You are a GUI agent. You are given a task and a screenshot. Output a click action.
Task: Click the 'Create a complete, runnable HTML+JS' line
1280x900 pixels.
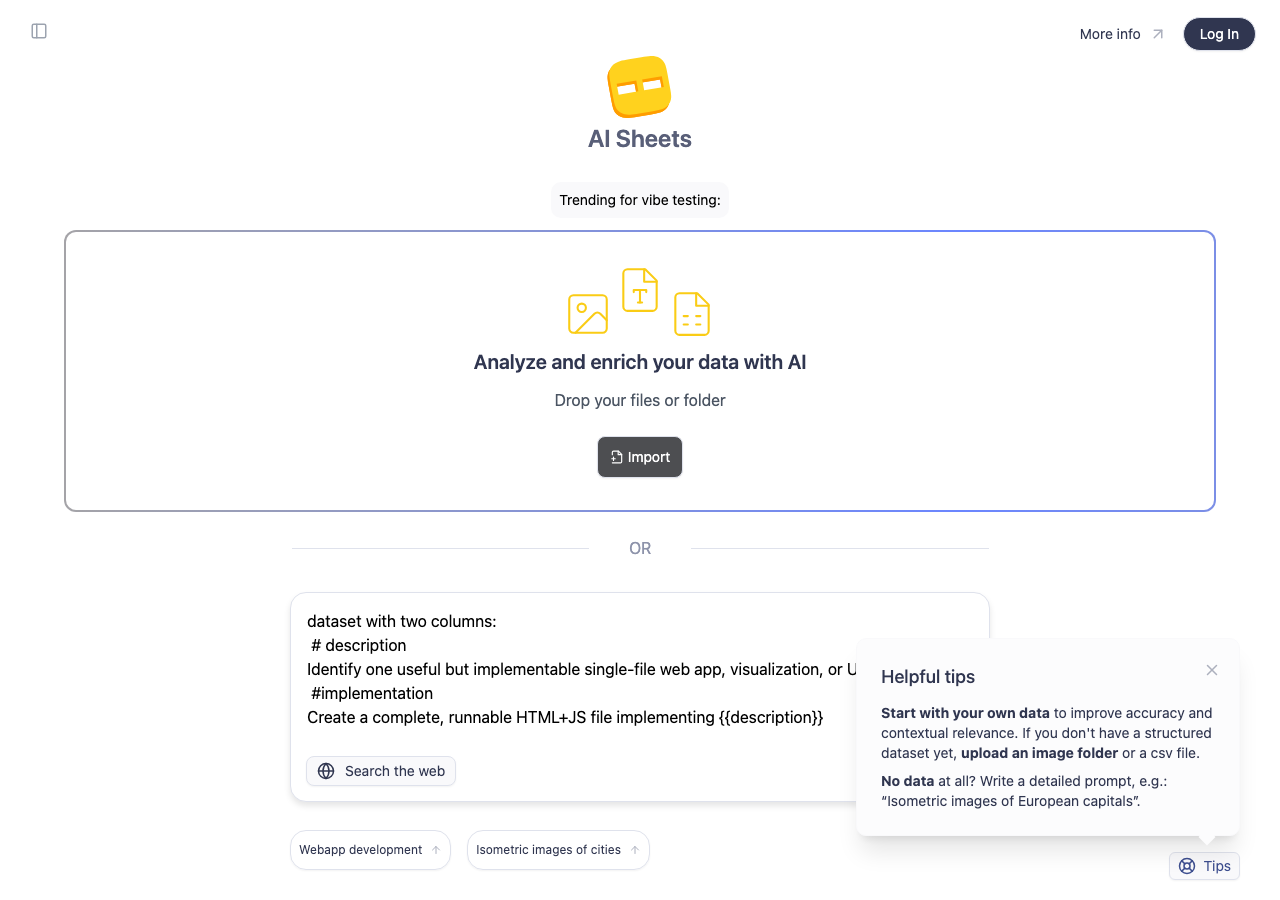565,717
